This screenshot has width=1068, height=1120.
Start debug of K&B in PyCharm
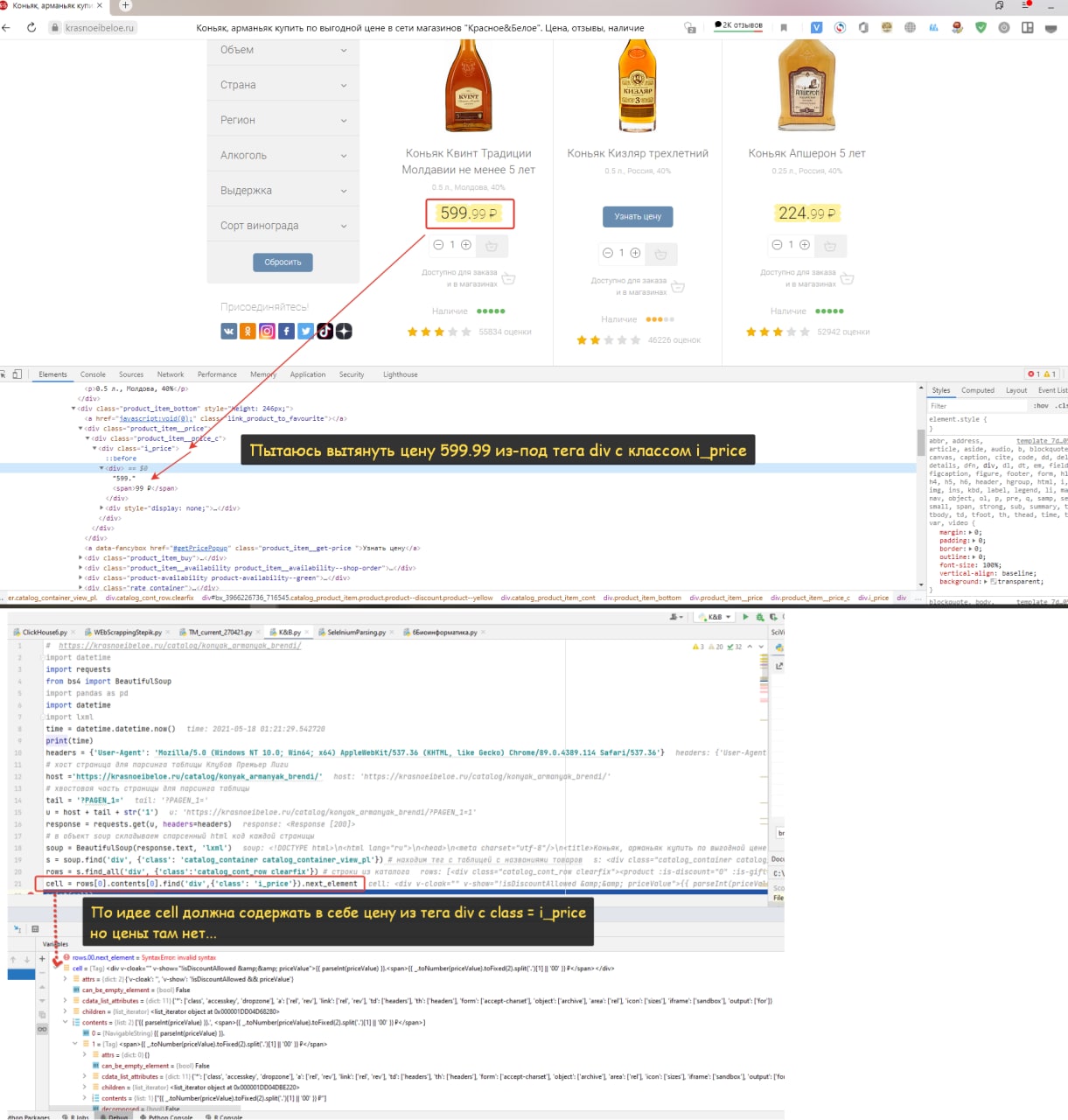point(760,617)
